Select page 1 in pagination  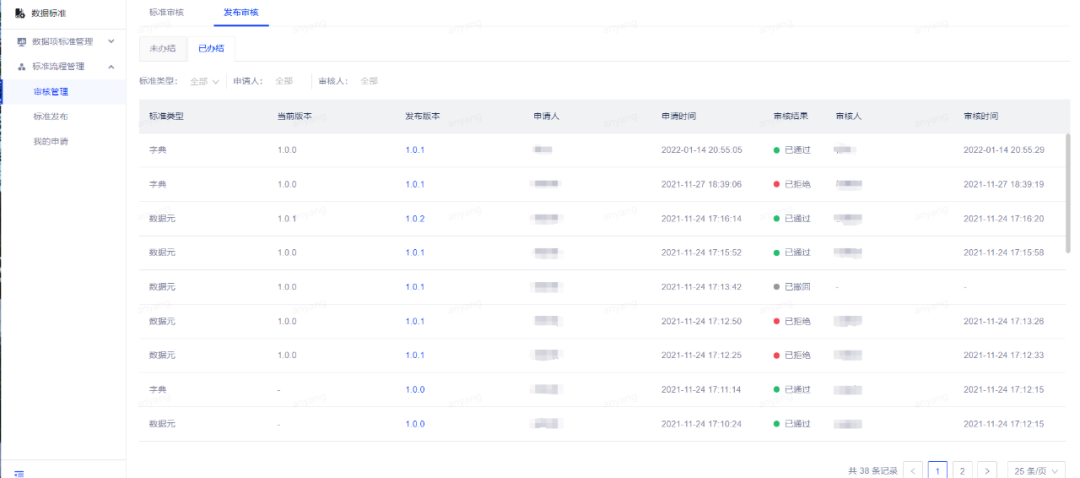(x=937, y=471)
